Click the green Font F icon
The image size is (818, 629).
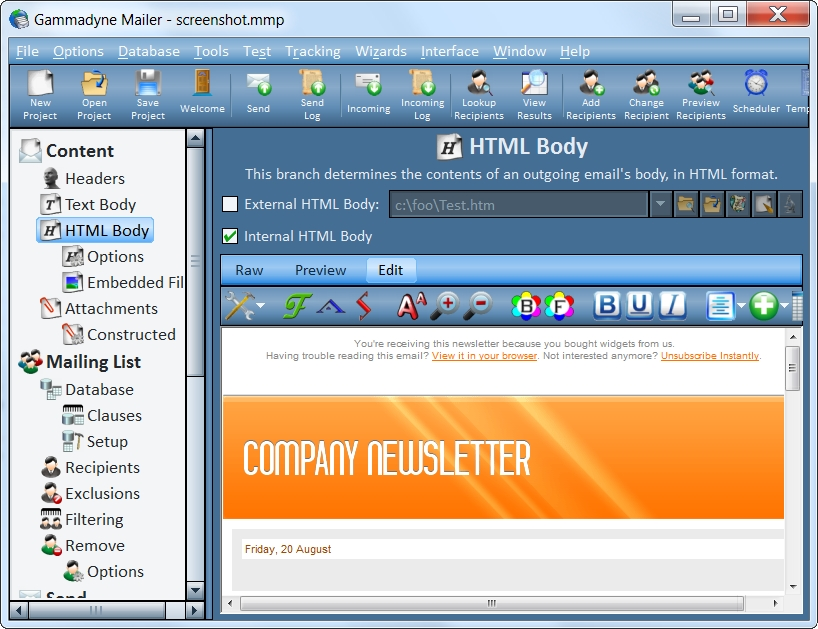[297, 306]
